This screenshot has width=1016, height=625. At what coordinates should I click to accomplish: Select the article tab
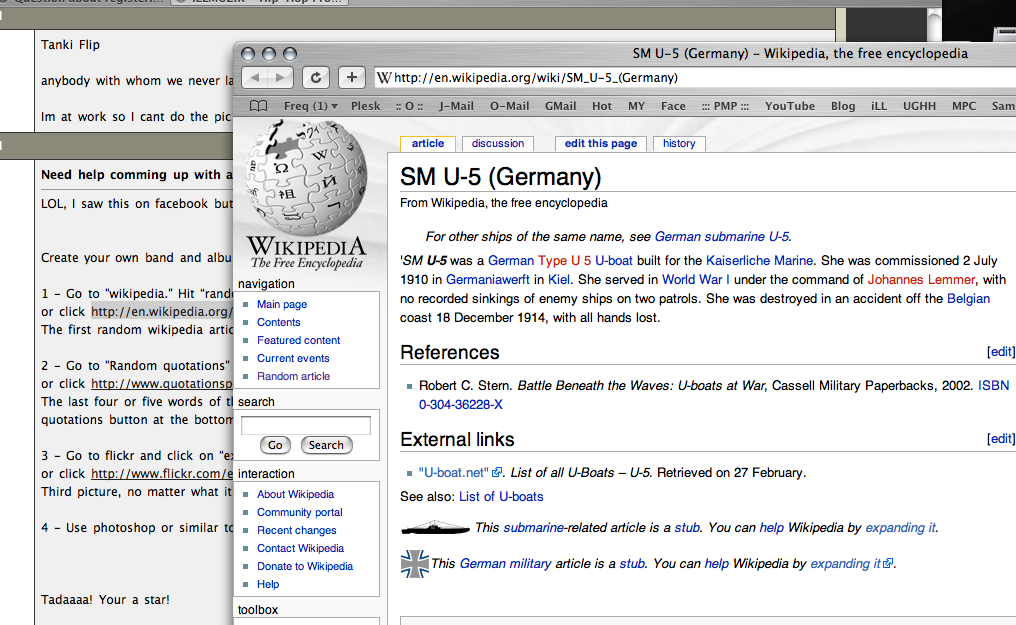pyautogui.click(x=428, y=144)
